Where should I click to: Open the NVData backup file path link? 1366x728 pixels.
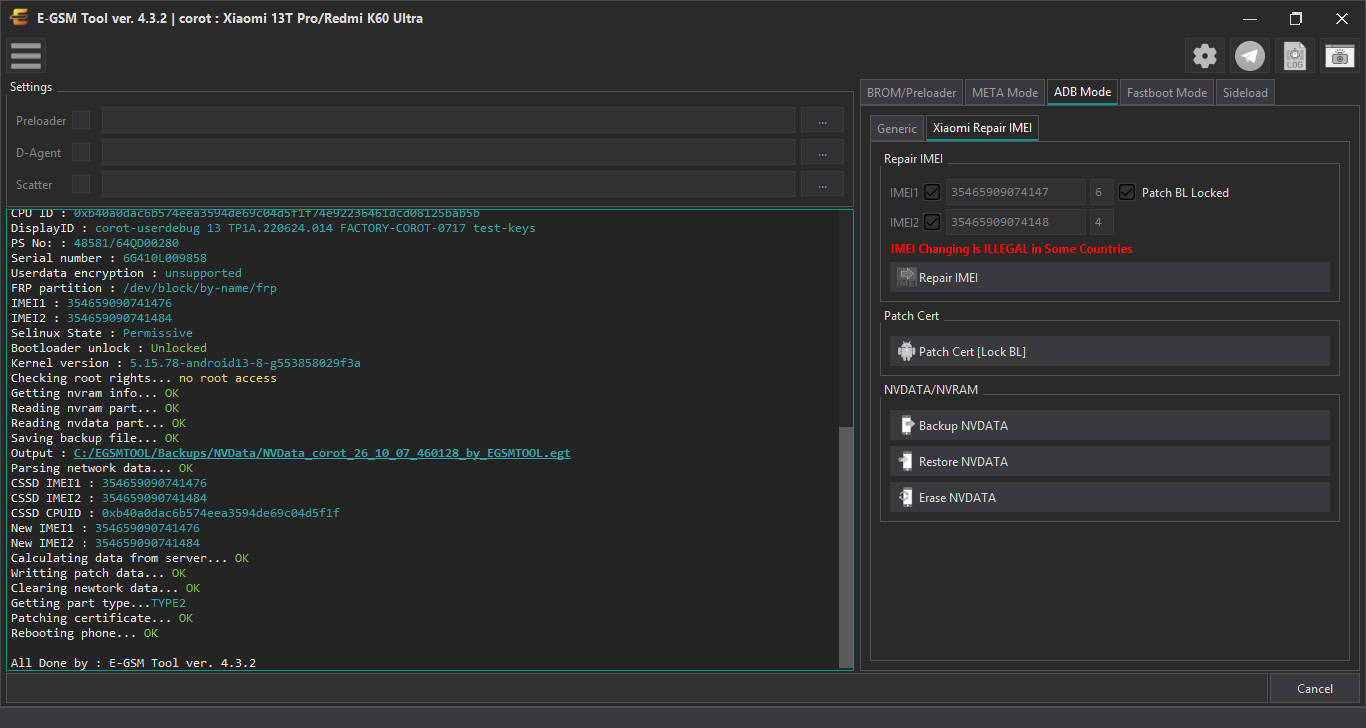tap(322, 453)
